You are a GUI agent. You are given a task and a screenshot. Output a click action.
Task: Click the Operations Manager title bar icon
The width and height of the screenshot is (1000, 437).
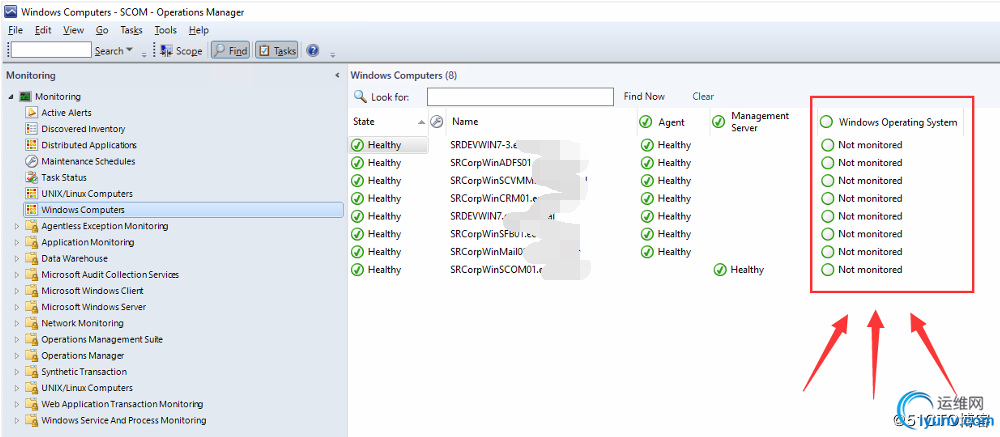coord(11,12)
